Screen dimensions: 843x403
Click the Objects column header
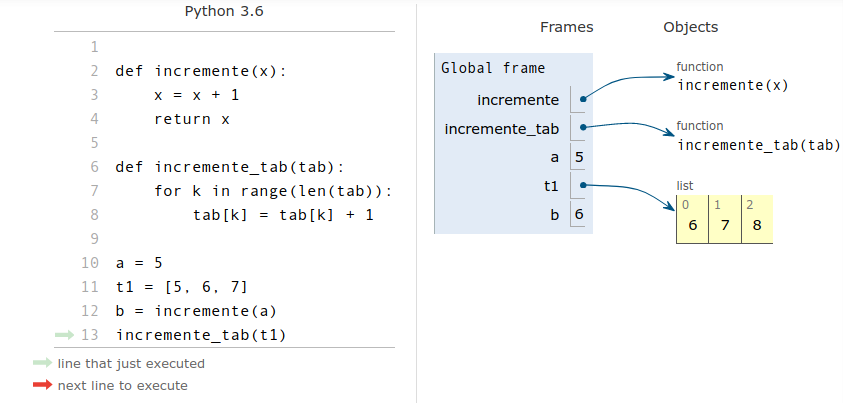tap(690, 27)
